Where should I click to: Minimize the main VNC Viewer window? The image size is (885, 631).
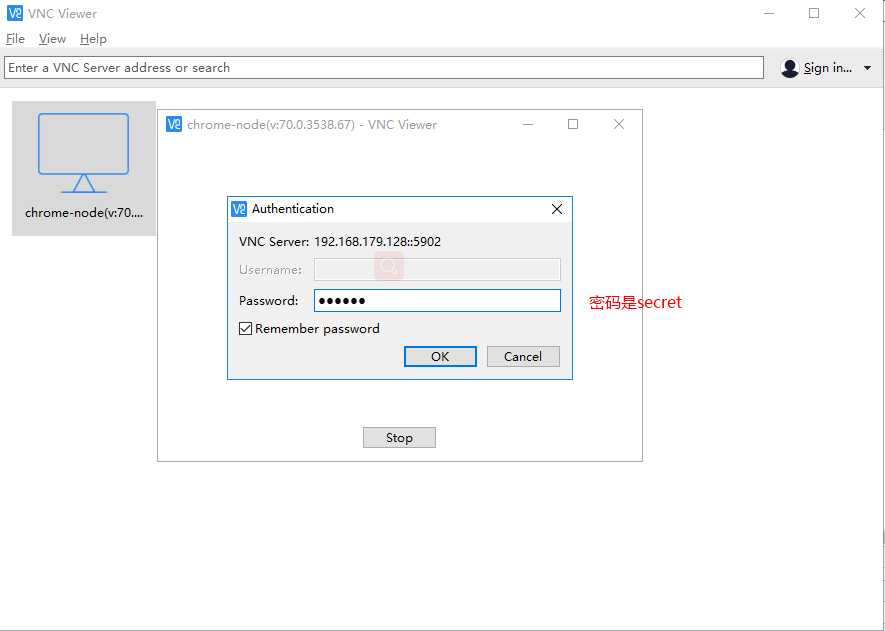[769, 14]
